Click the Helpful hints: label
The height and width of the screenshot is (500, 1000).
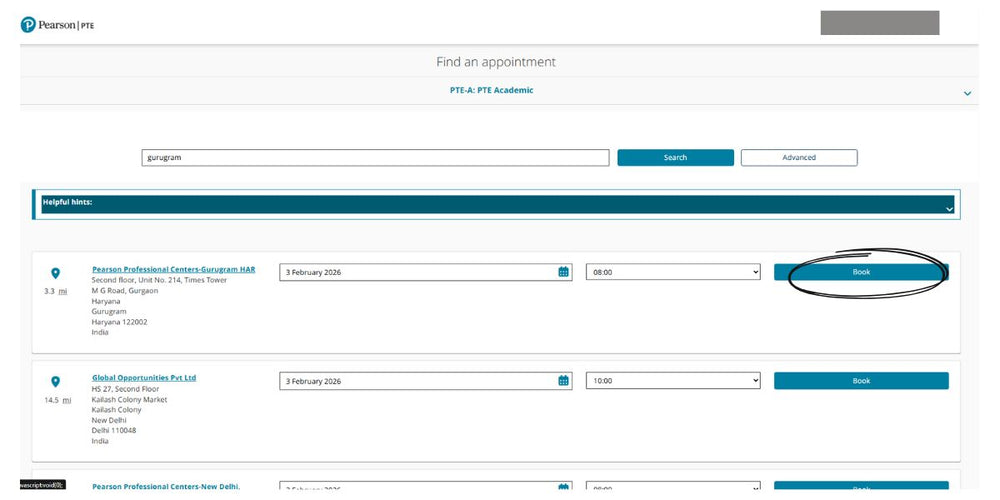(x=67, y=202)
